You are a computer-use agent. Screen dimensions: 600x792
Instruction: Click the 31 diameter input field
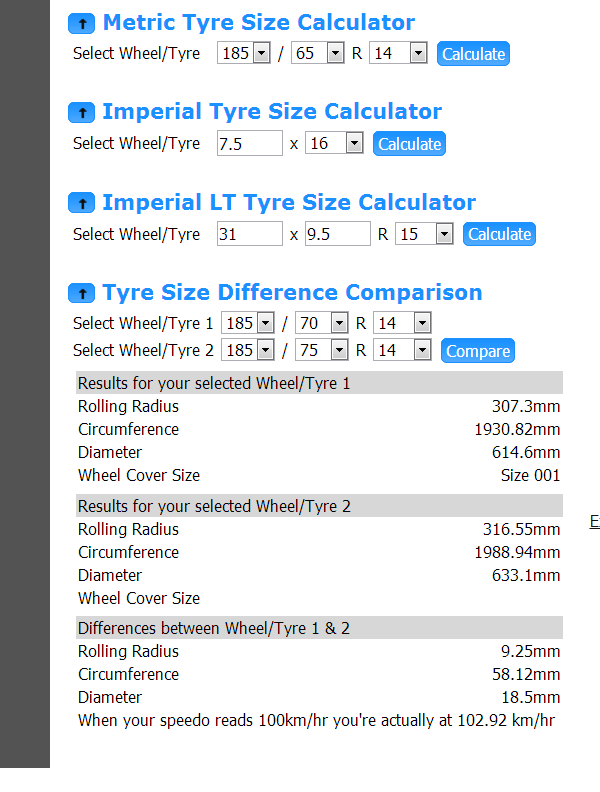click(250, 234)
